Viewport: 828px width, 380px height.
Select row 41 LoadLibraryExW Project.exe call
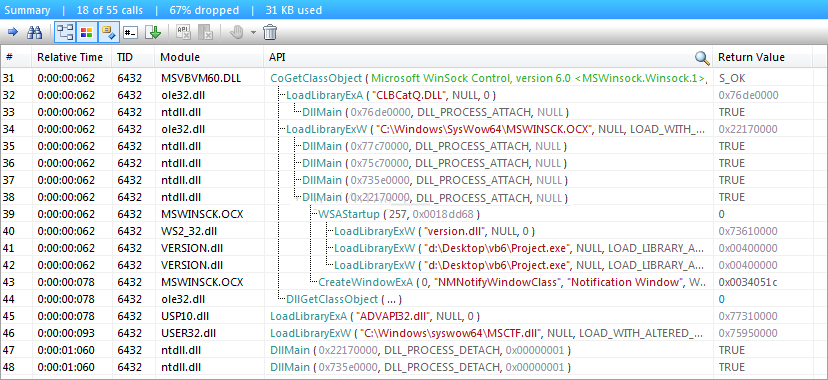(414, 248)
